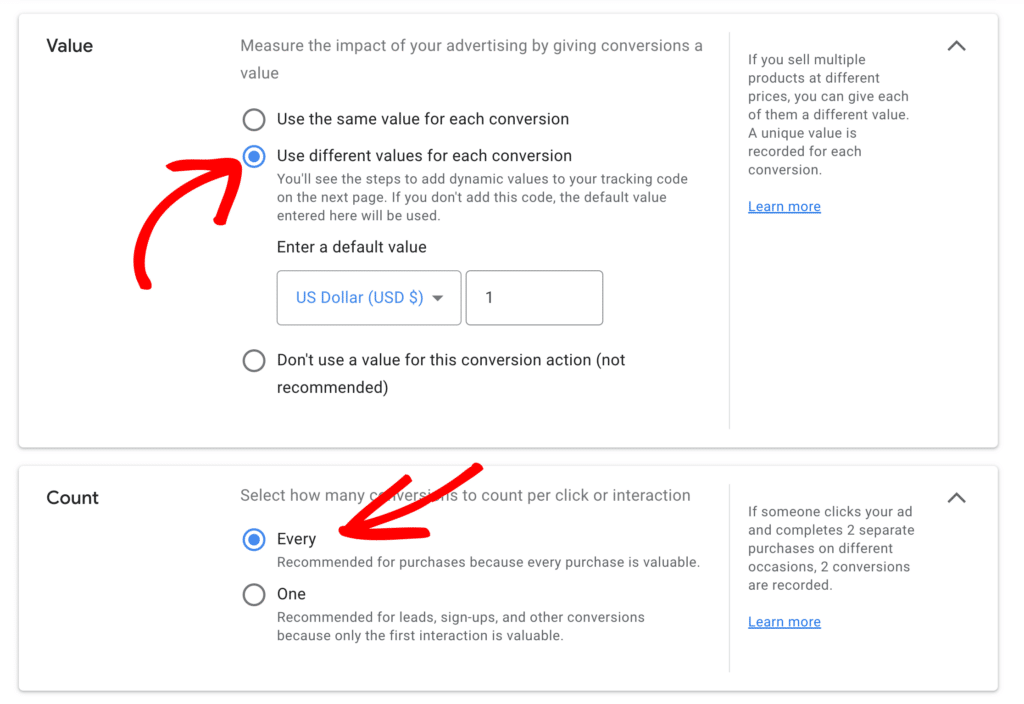
Task: Click the caret arrow in currency selector
Action: [437, 298]
